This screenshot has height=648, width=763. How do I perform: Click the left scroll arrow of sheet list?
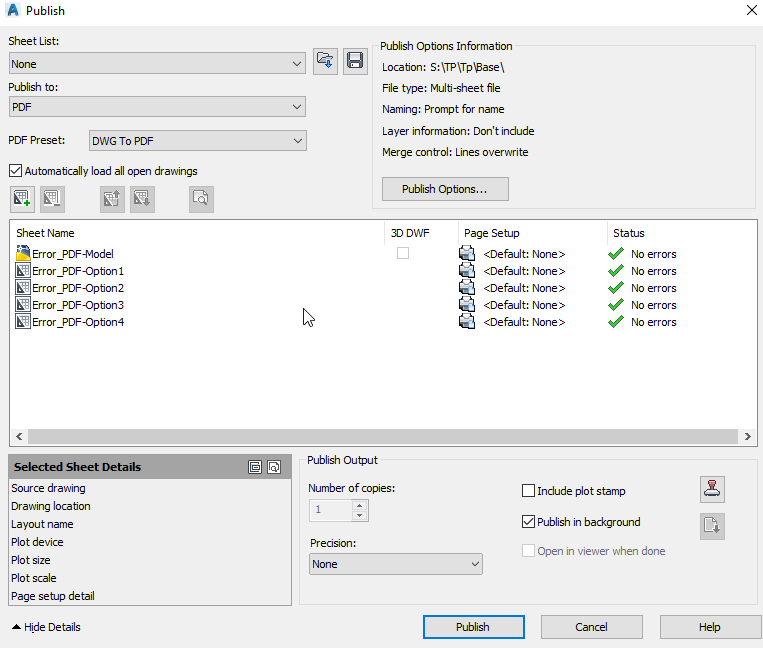tap(19, 436)
